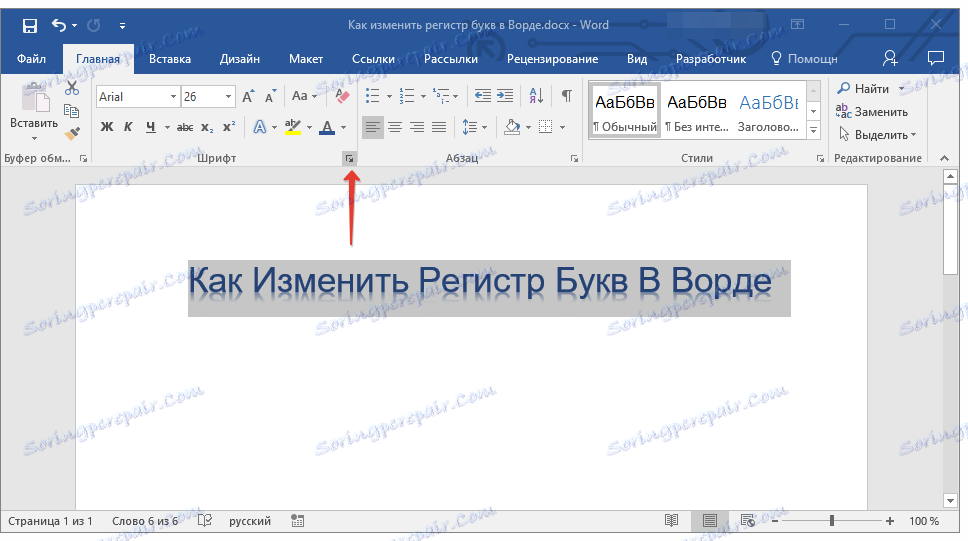Decrease paragraph indent

(483, 96)
